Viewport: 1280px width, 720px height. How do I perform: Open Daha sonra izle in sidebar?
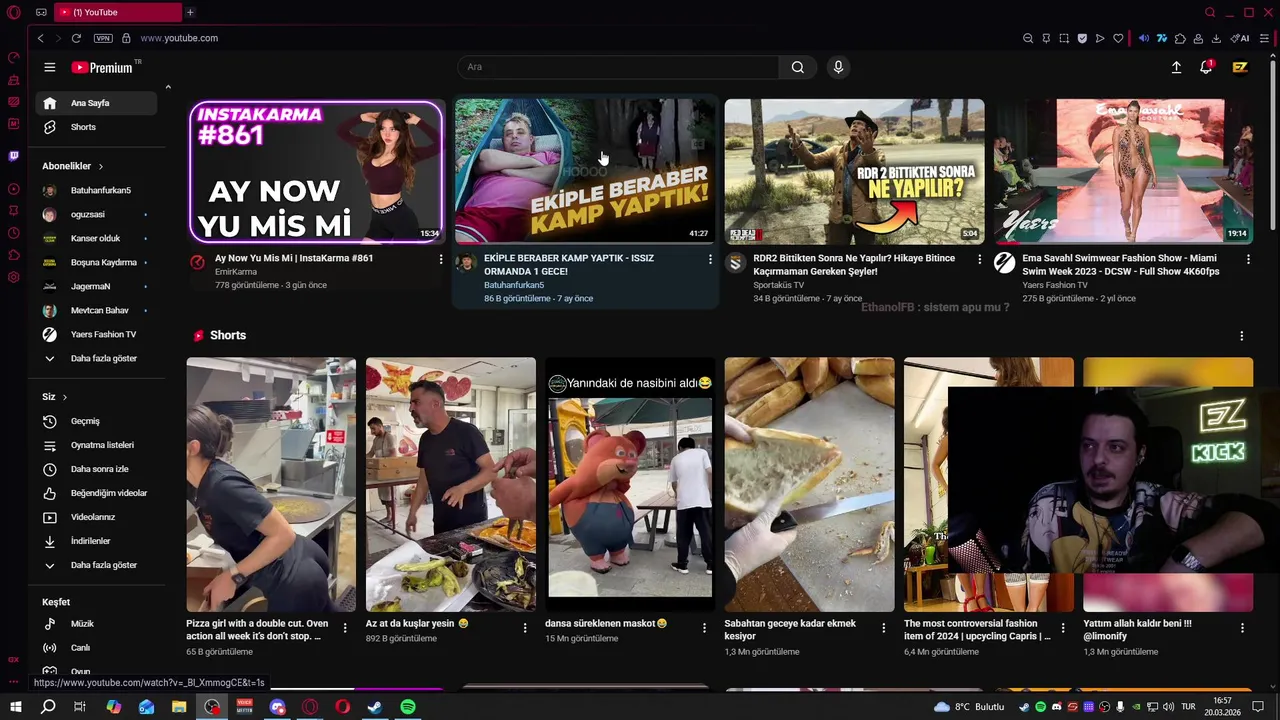click(96, 469)
